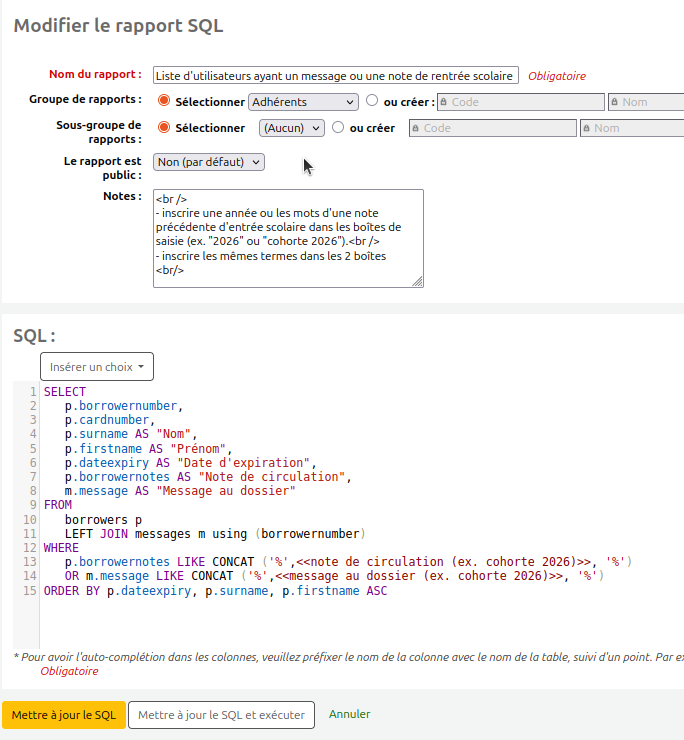
Task: Click p.cardnumber on SQL line 3
Action: point(110,420)
